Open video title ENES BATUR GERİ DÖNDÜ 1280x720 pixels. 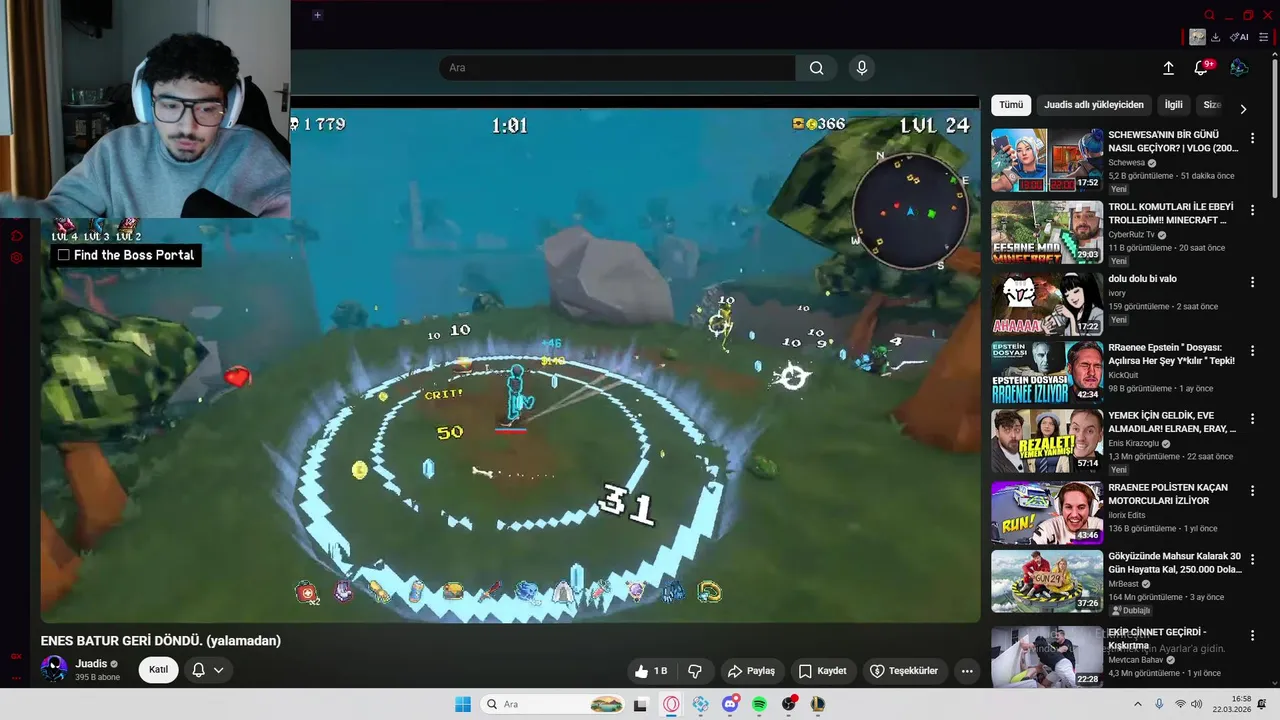[161, 641]
